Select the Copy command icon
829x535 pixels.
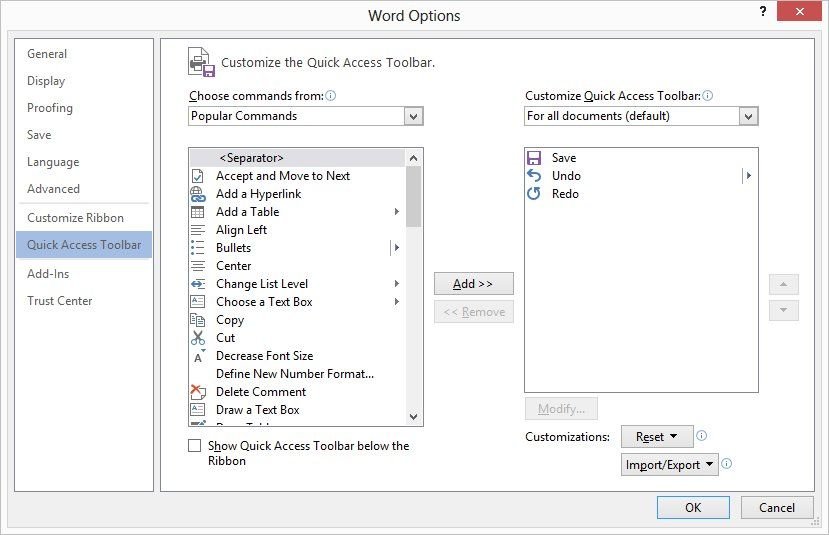point(197,320)
